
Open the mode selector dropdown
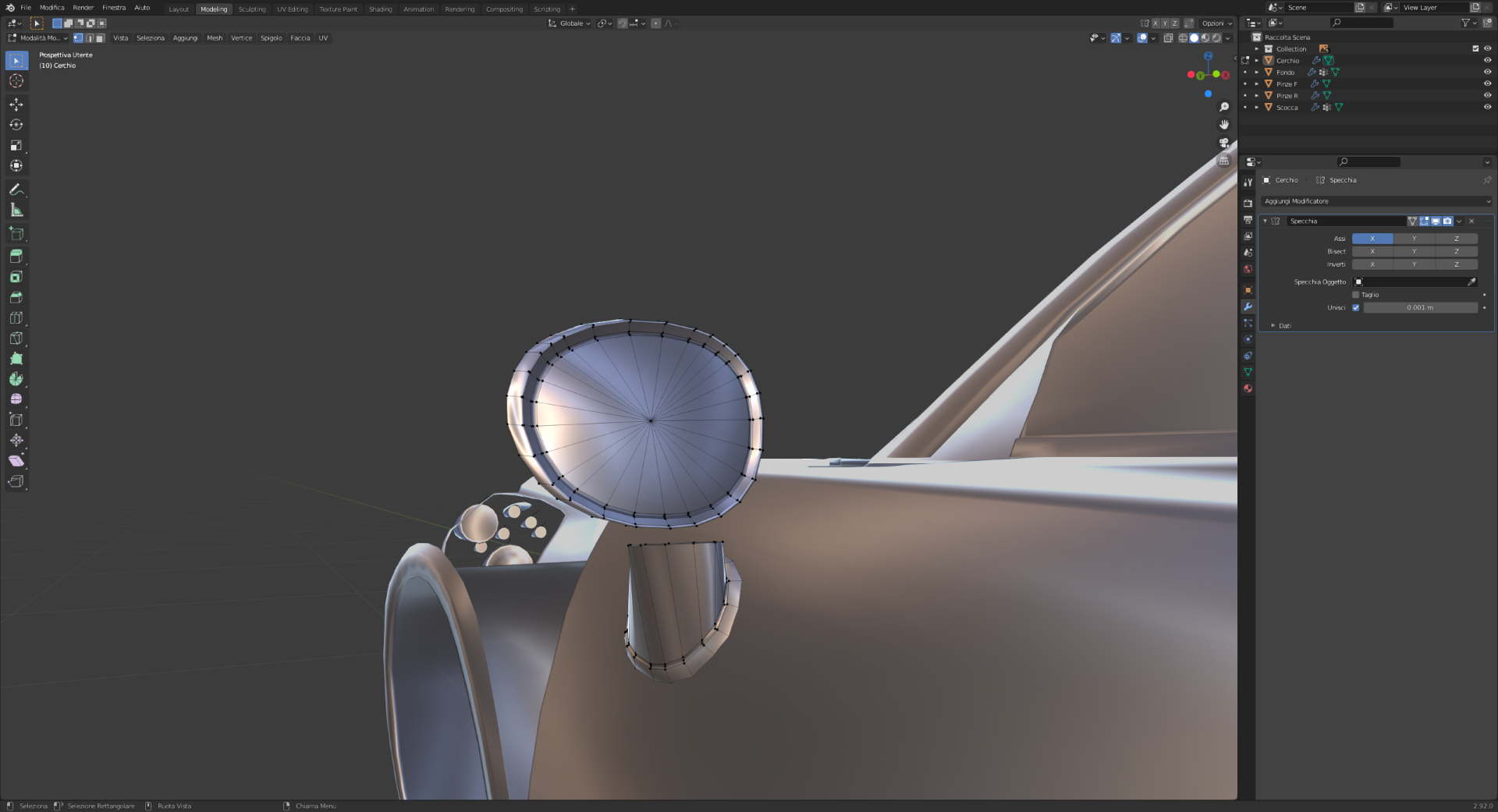coord(38,37)
